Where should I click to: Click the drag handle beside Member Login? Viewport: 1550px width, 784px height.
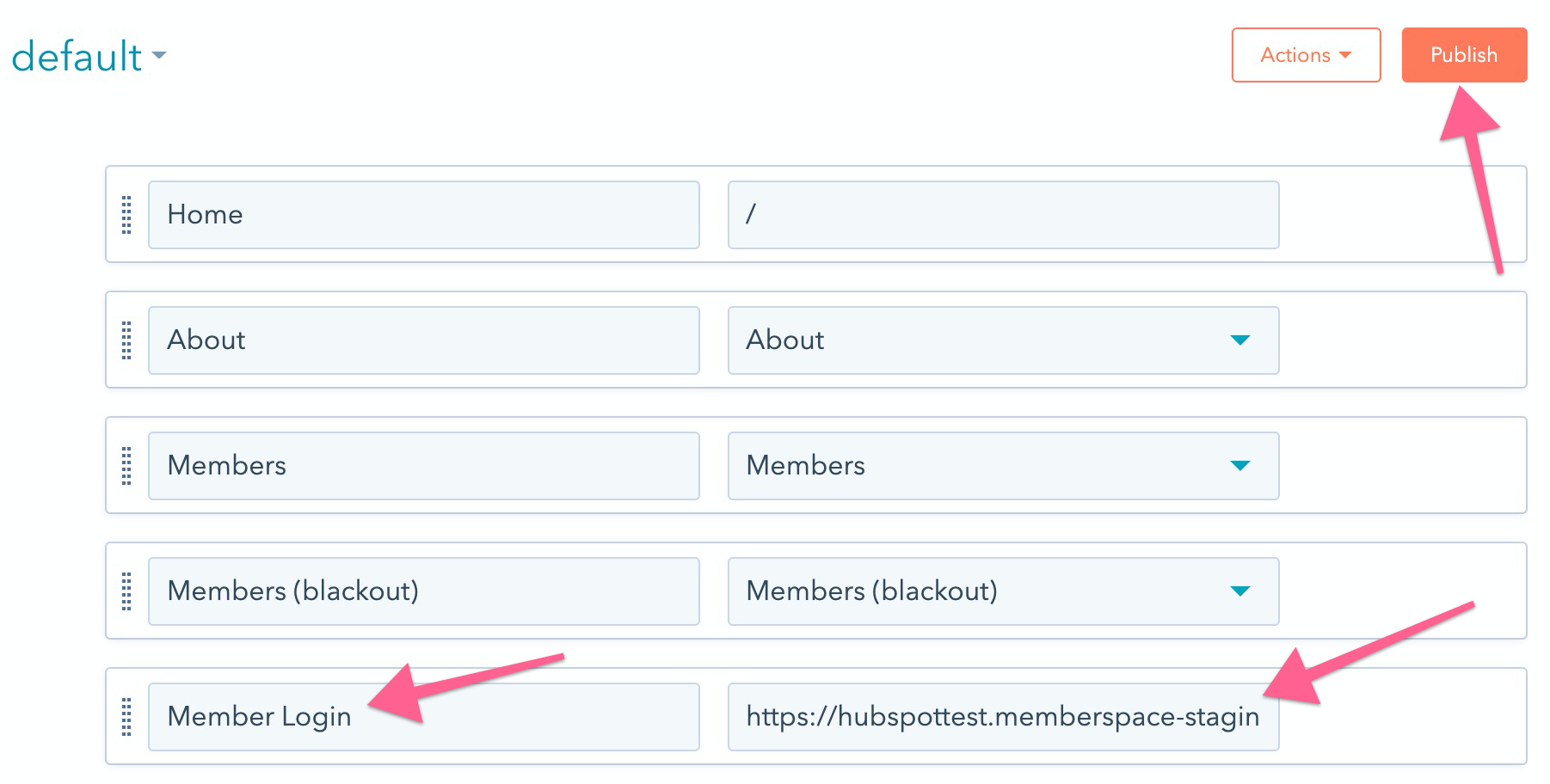[127, 717]
